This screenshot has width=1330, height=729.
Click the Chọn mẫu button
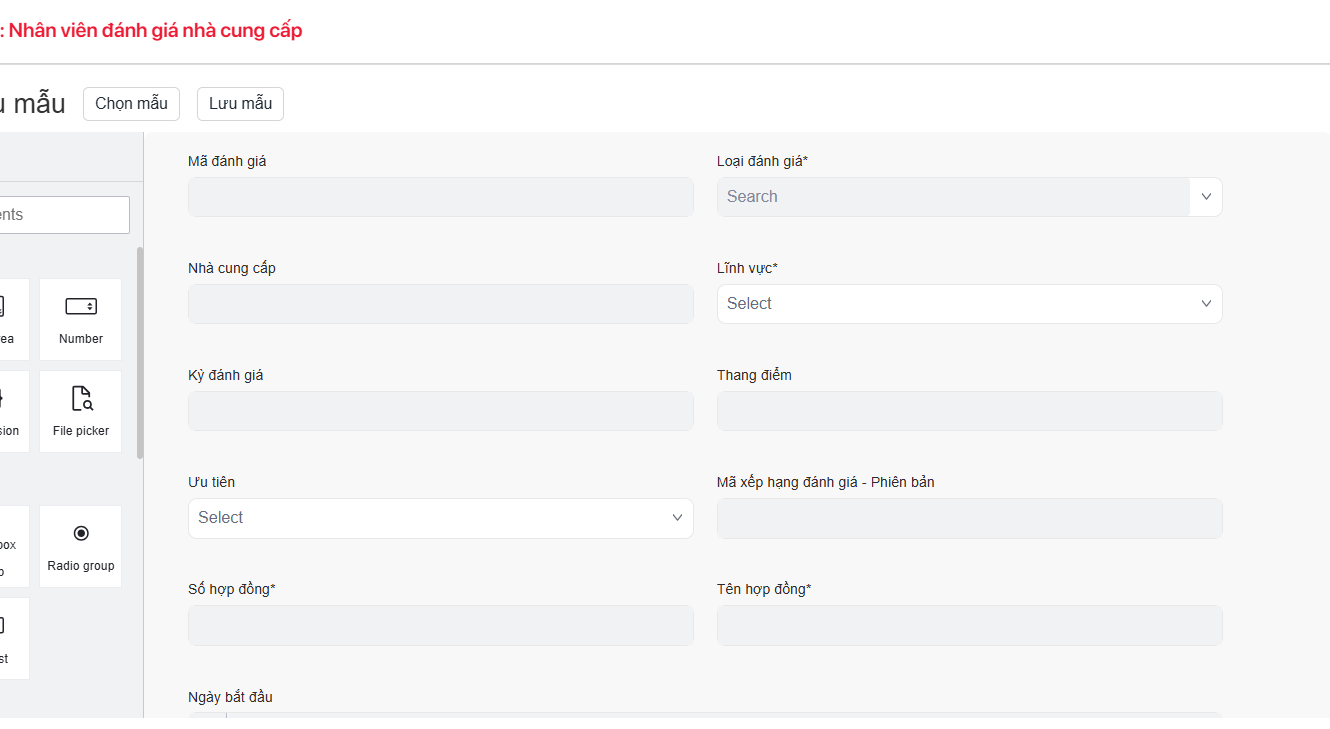[131, 104]
